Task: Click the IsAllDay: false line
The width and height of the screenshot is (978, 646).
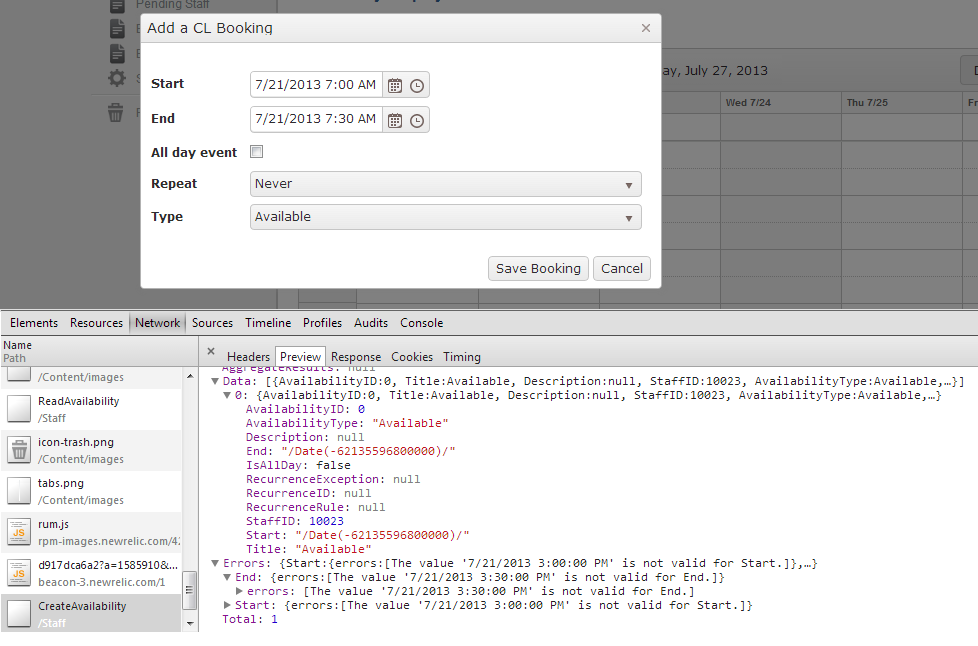Action: pyautogui.click(x=298, y=465)
